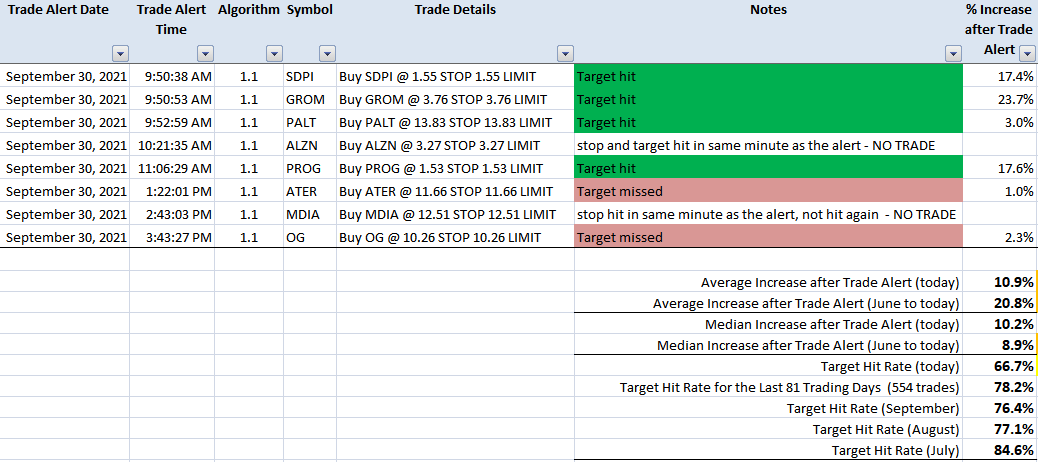This screenshot has height=462, width=1038.
Task: Open the Trade Details filter dropdown
Action: pyautogui.click(x=565, y=54)
